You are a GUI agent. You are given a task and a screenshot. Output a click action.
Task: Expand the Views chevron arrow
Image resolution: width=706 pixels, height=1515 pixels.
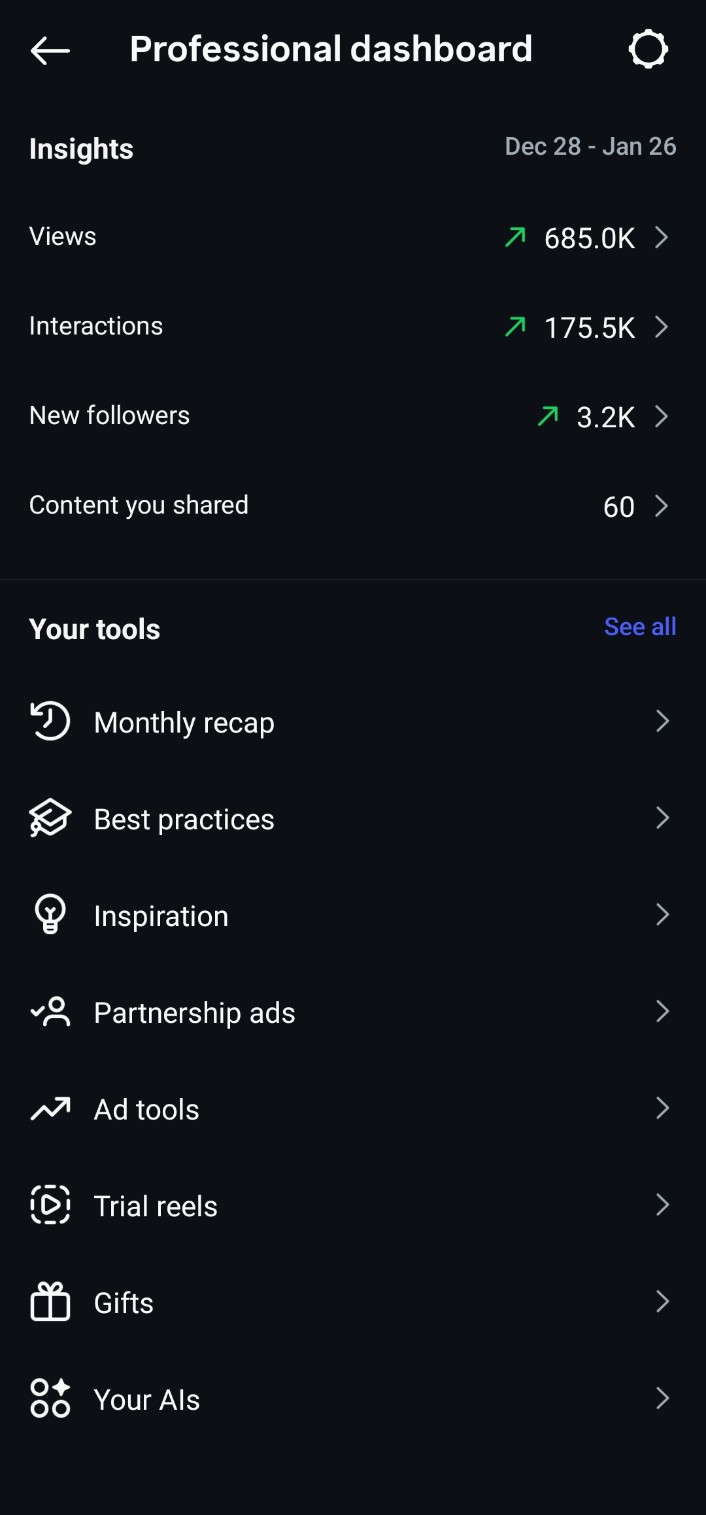pyautogui.click(x=661, y=238)
